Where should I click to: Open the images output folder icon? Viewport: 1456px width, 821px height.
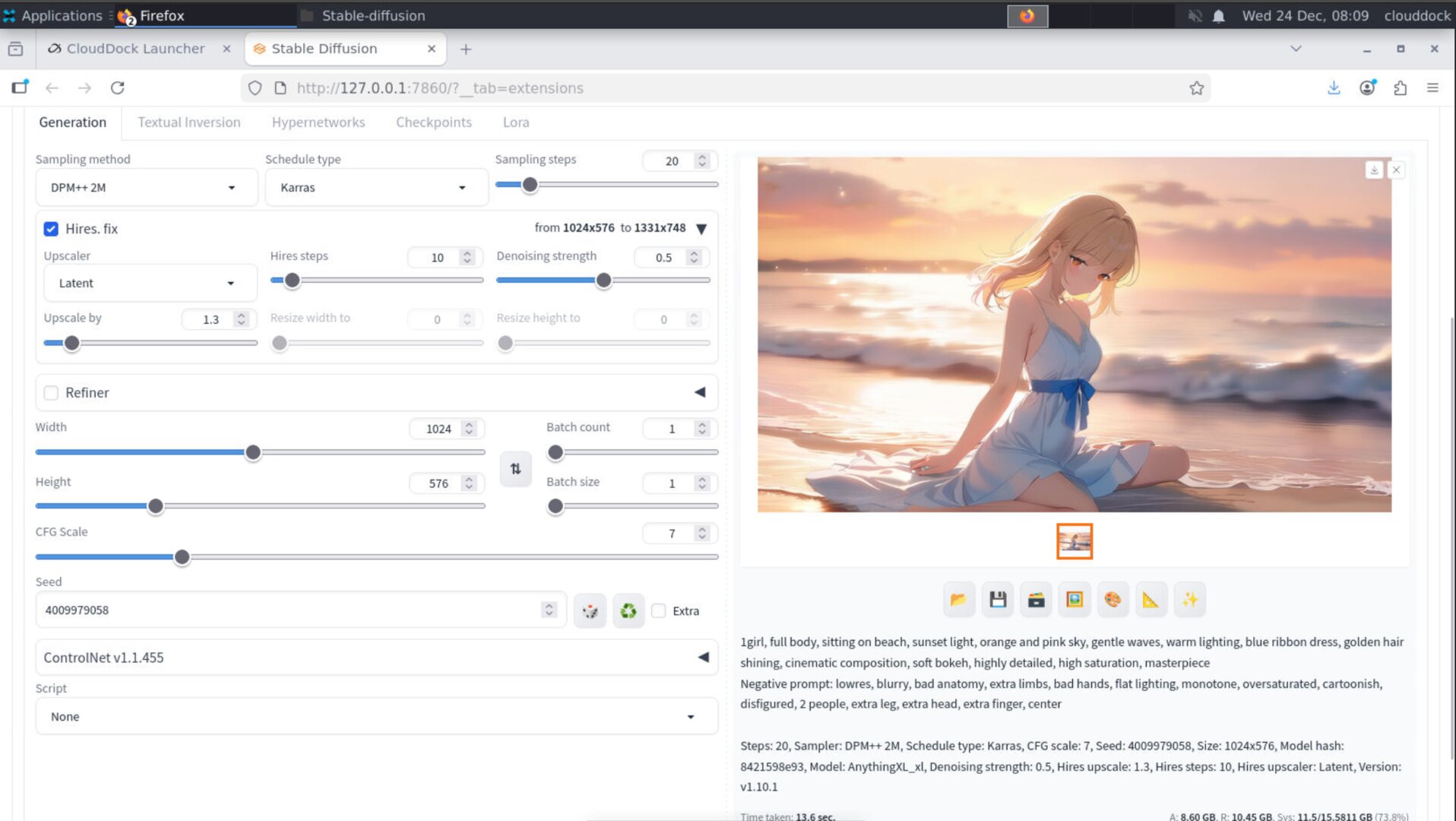point(958,600)
